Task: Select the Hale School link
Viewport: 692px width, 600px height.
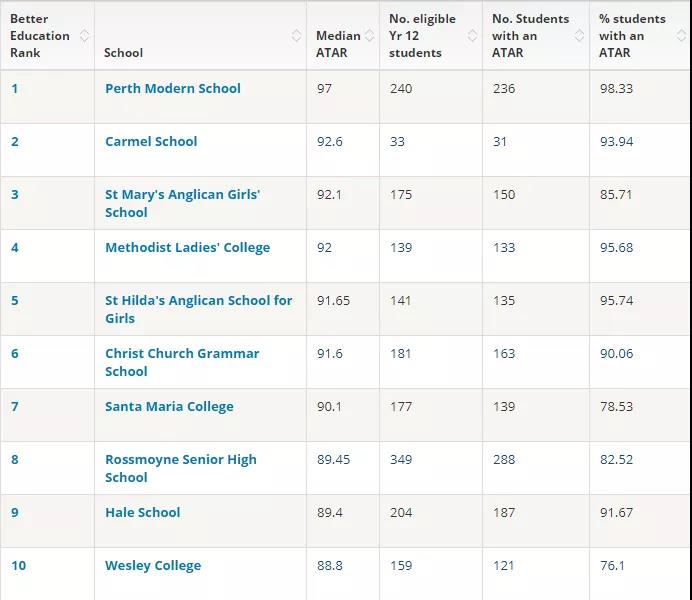Action: point(142,512)
